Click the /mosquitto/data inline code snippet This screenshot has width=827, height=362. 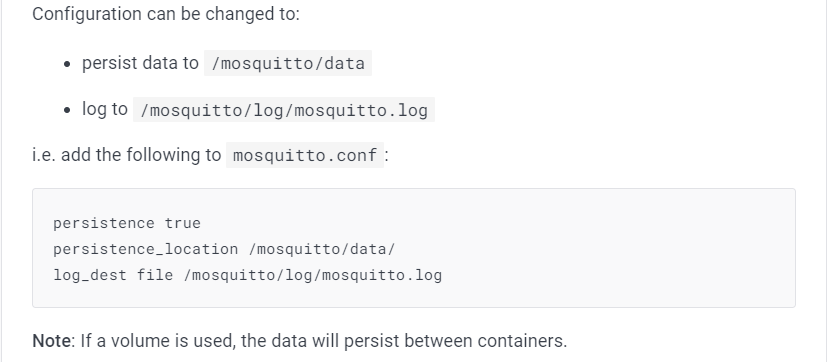pyautogui.click(x=288, y=63)
